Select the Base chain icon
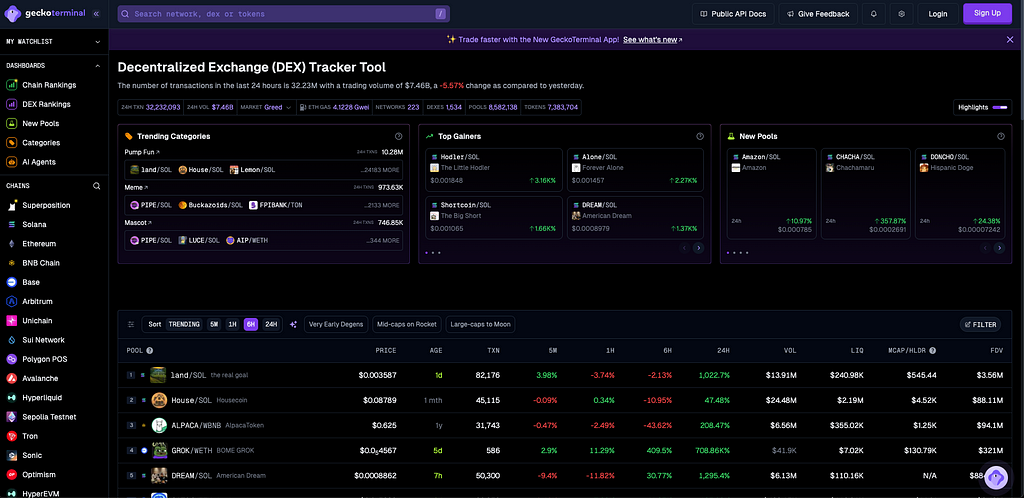Screen dimensions: 1024x498 coord(11,282)
